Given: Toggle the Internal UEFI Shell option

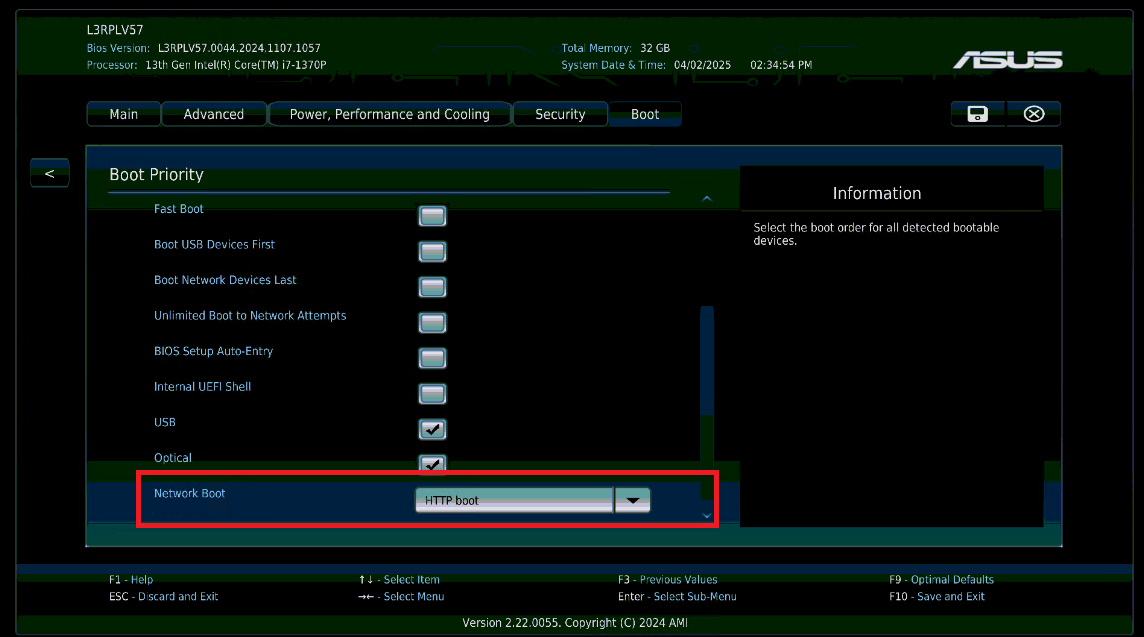Looking at the screenshot, I should pos(432,394).
